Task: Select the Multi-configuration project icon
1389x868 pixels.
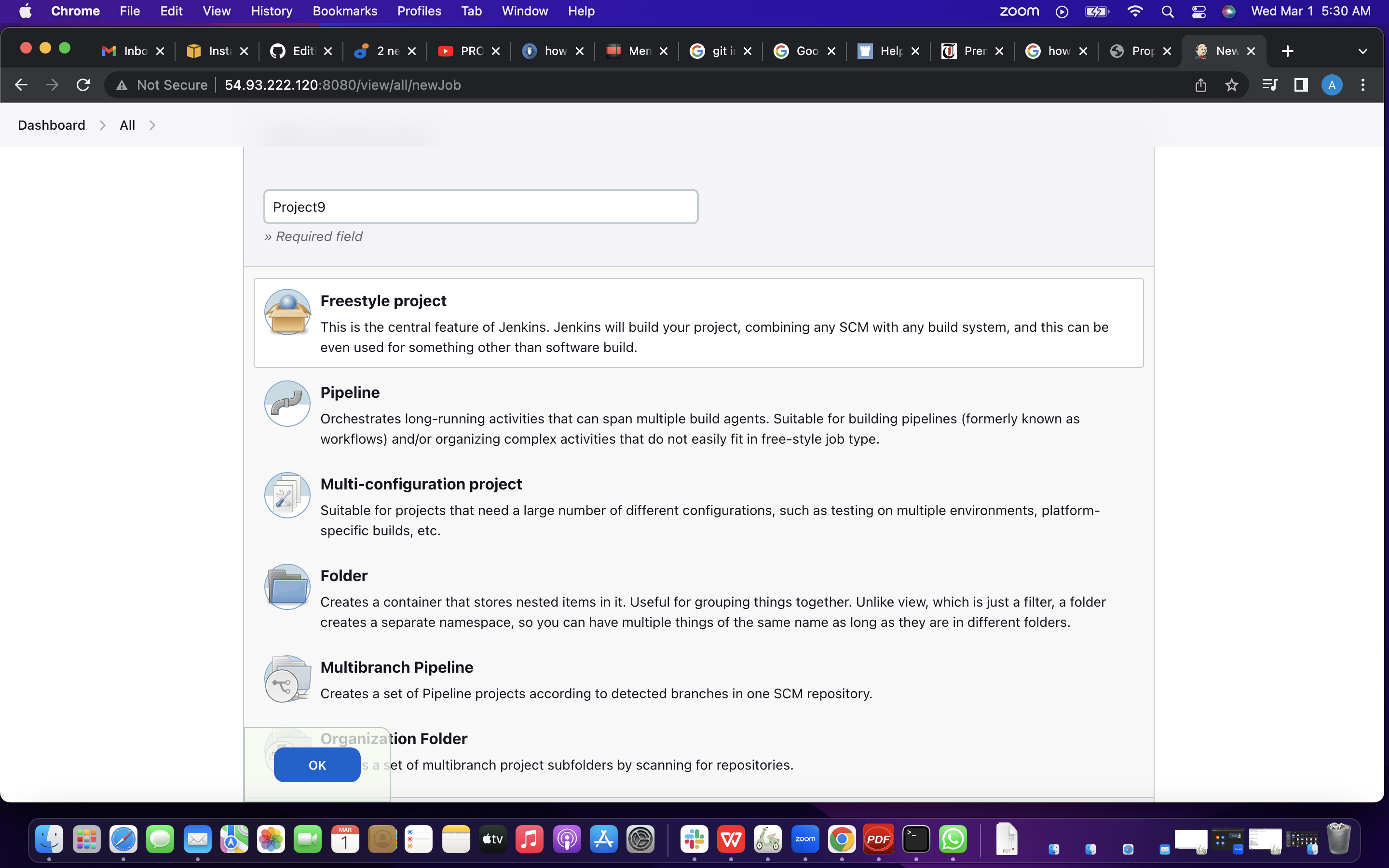Action: pyautogui.click(x=287, y=495)
